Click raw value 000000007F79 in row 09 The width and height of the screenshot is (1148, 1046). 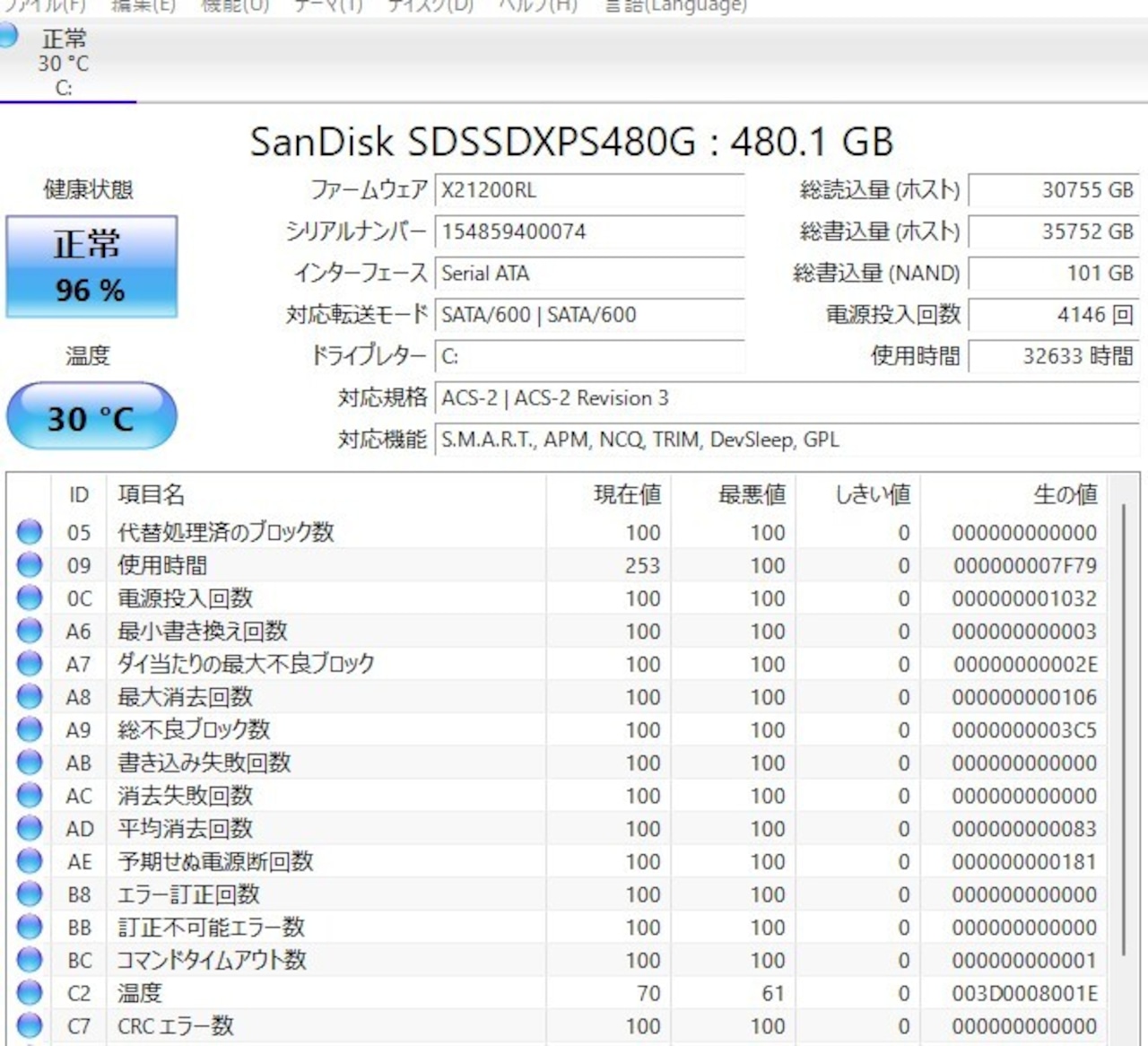[1025, 566]
